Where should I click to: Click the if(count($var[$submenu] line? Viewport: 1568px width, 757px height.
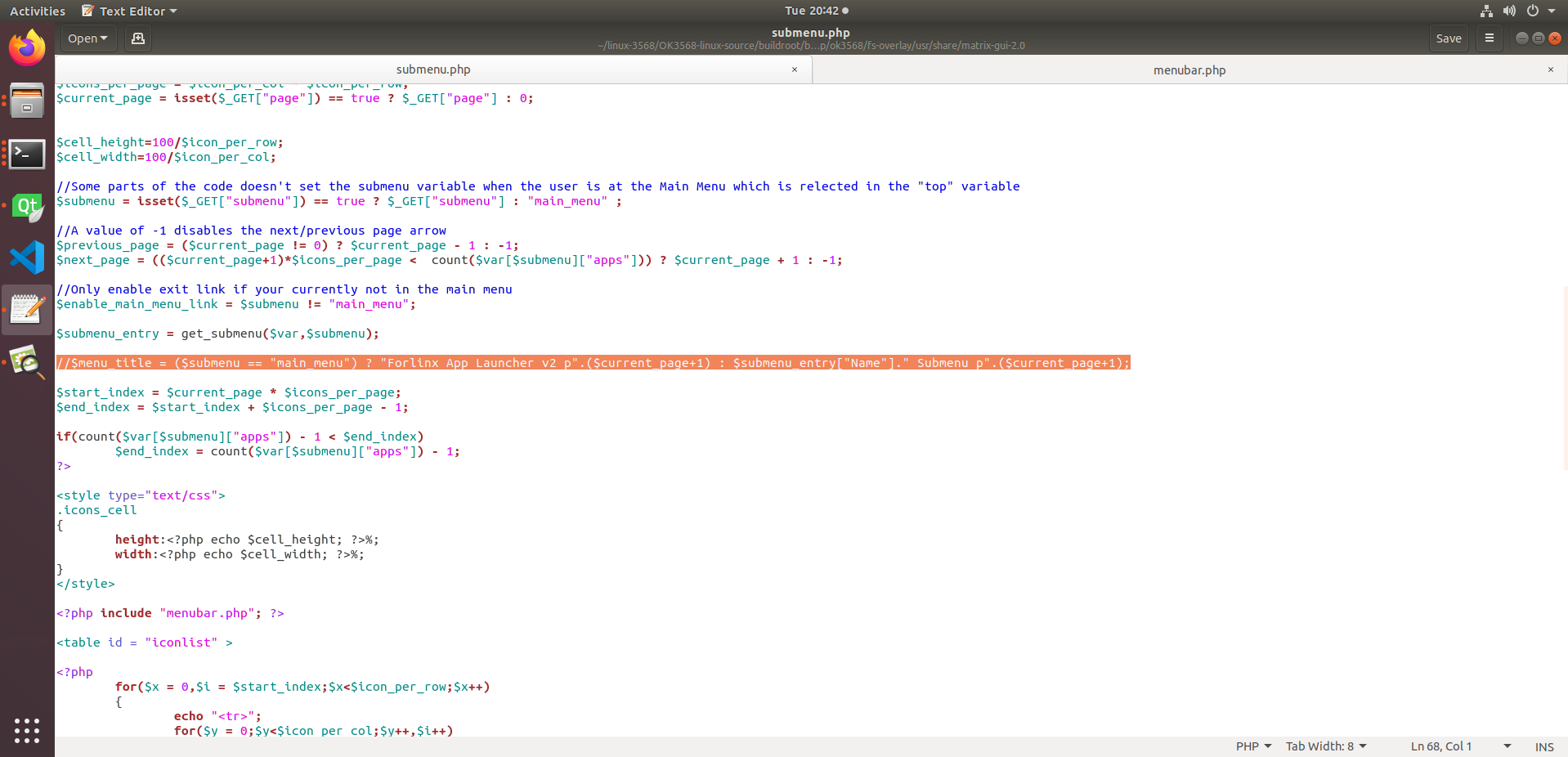[240, 437]
